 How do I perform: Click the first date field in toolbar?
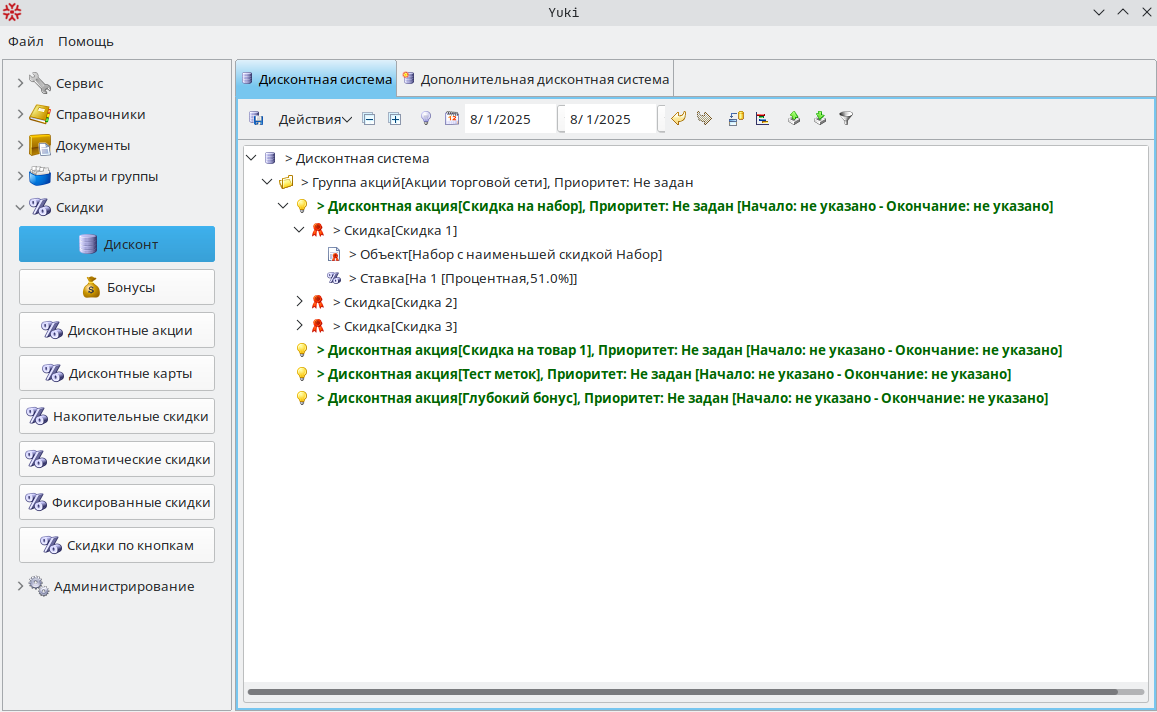tap(510, 119)
